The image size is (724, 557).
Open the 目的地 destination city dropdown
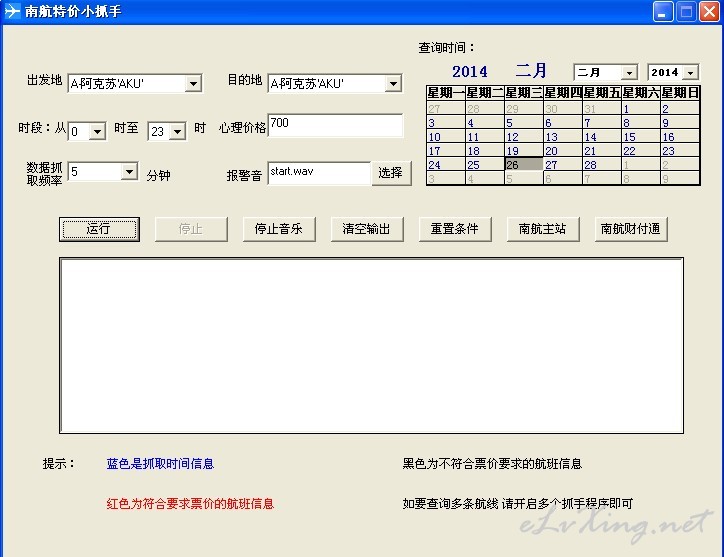[x=393, y=84]
